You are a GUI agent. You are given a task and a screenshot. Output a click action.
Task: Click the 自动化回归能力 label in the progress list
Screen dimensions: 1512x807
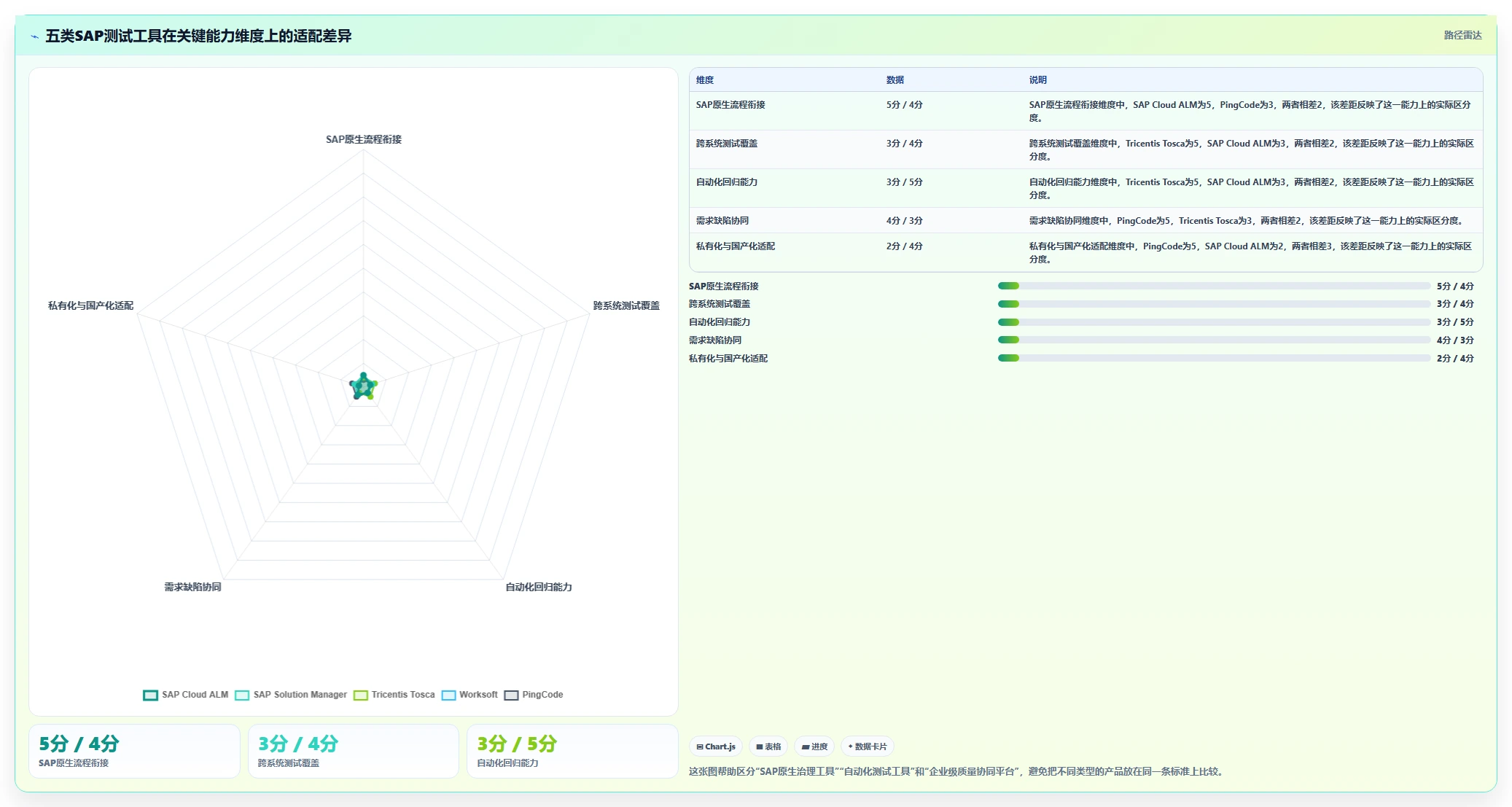pyautogui.click(x=720, y=322)
